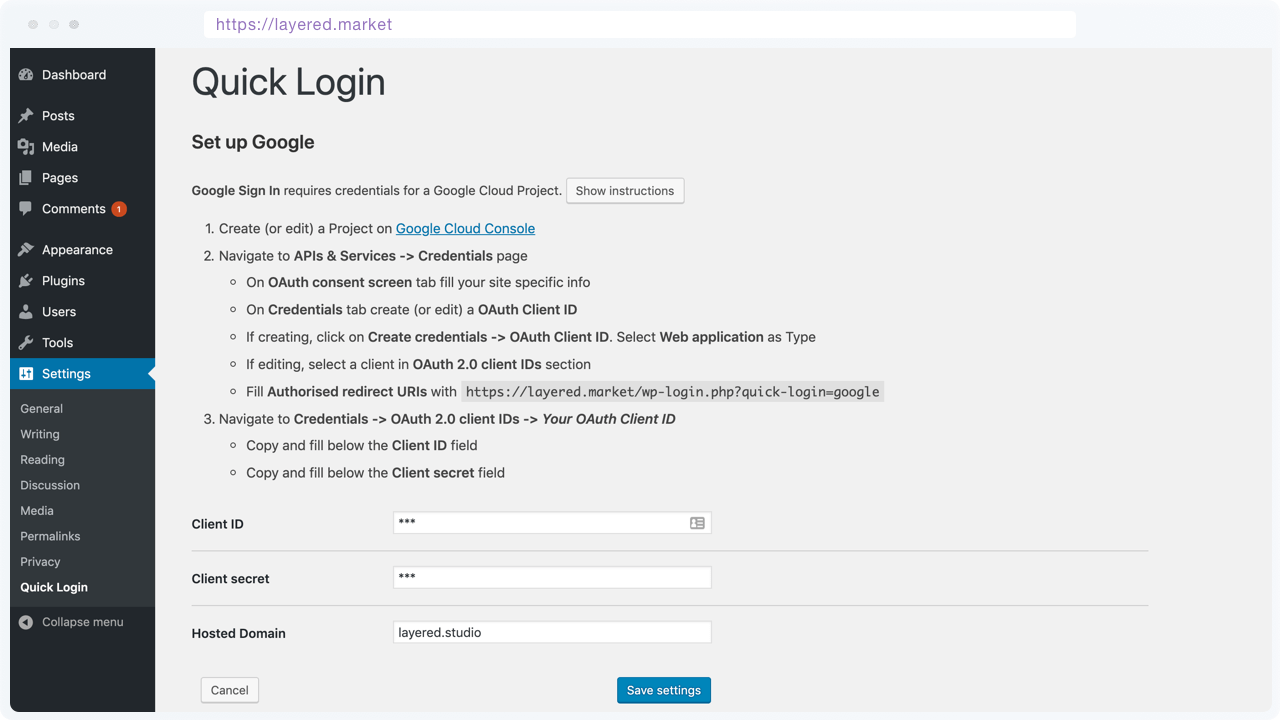The image size is (1280, 720).
Task: Select the Tools wrench icon
Action: [x=25, y=342]
